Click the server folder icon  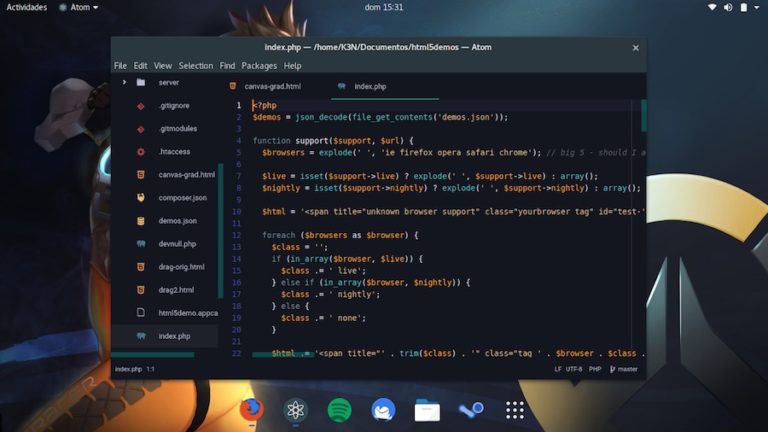tap(141, 82)
